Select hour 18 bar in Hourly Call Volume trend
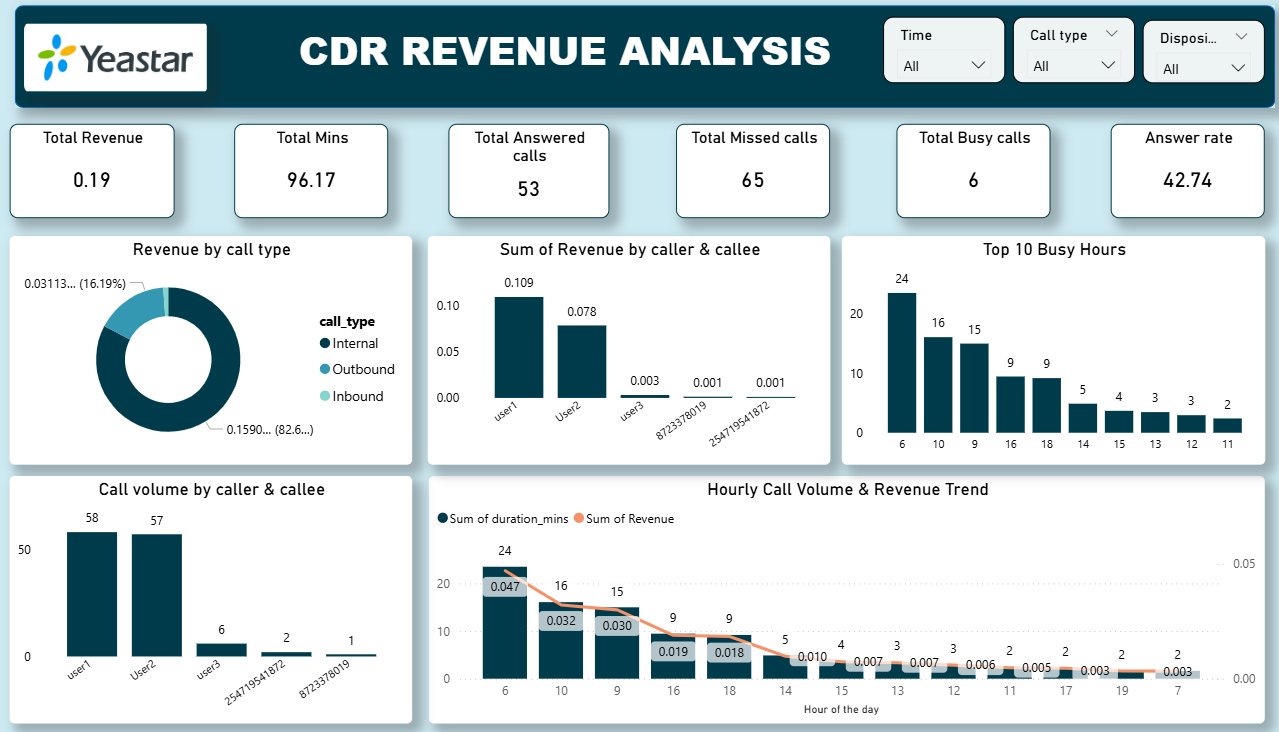The height and width of the screenshot is (732, 1279). [729, 657]
